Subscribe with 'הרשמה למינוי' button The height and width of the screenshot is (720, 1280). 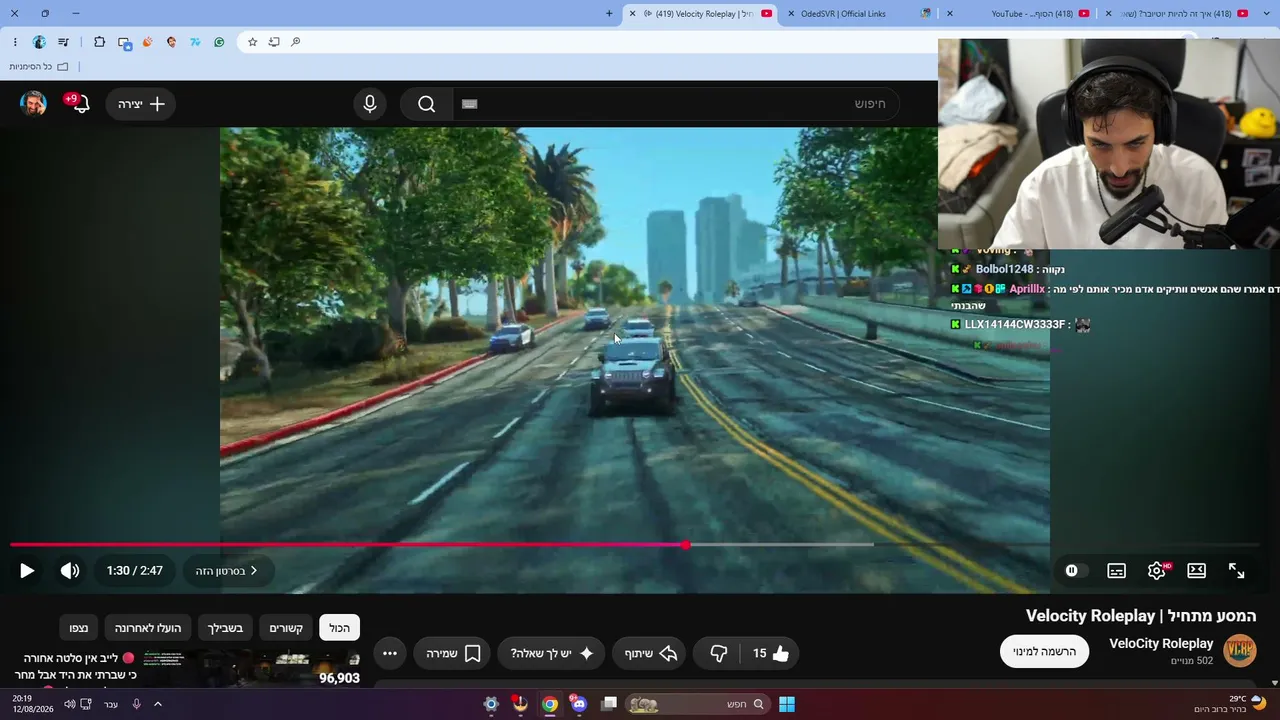pyautogui.click(x=1045, y=652)
